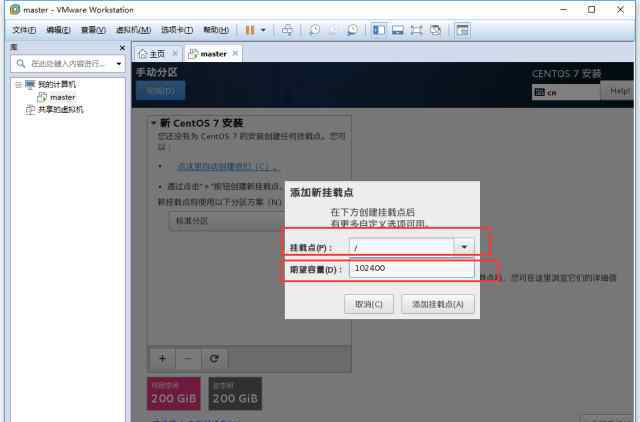Click the cn keyboard layout indicator
The width and height of the screenshot is (640, 422).
click(566, 92)
